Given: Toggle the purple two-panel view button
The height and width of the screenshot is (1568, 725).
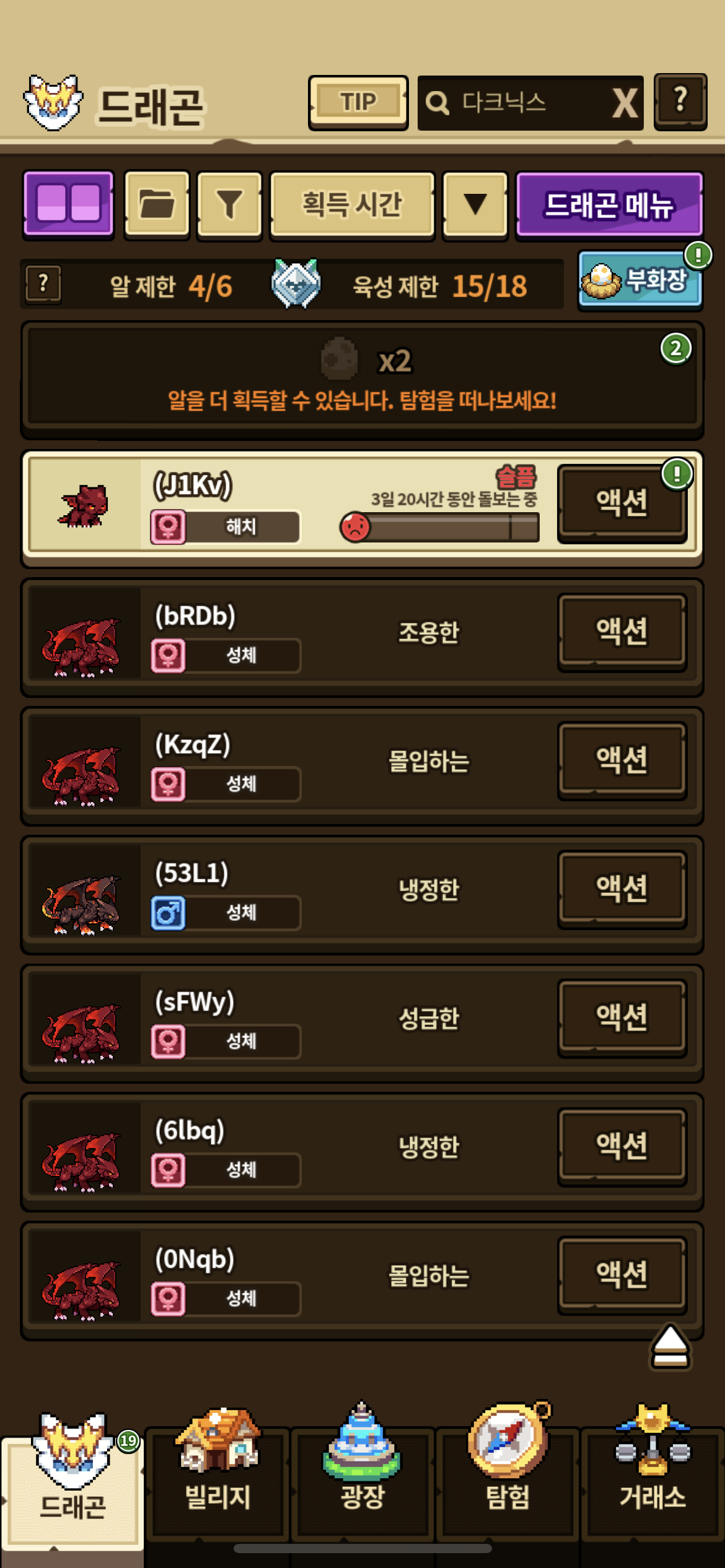Looking at the screenshot, I should [x=69, y=204].
